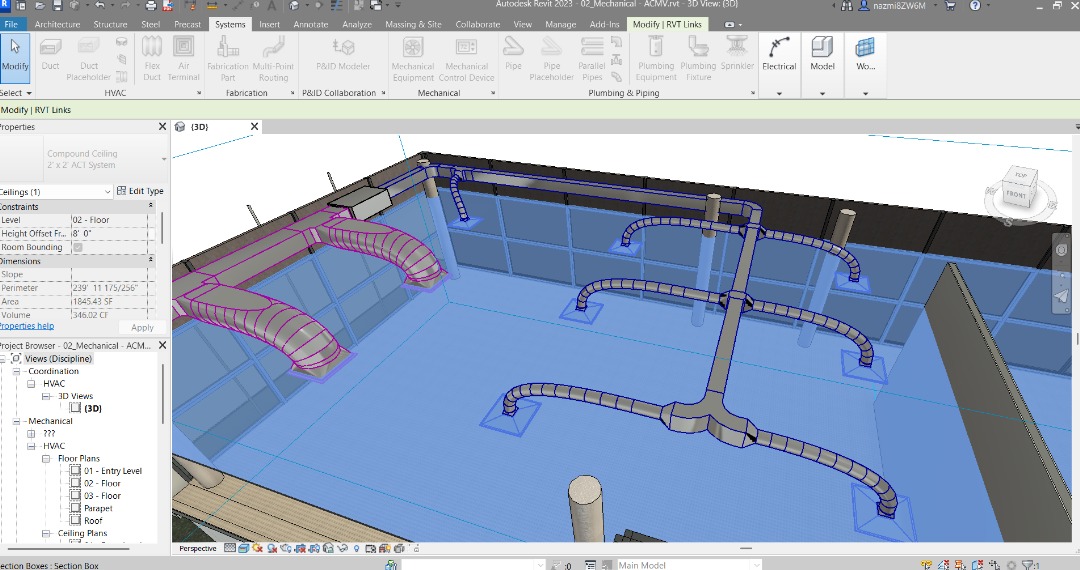The width and height of the screenshot is (1080, 570).
Task: Expand the Select panel dropdown
Action: tap(28, 93)
